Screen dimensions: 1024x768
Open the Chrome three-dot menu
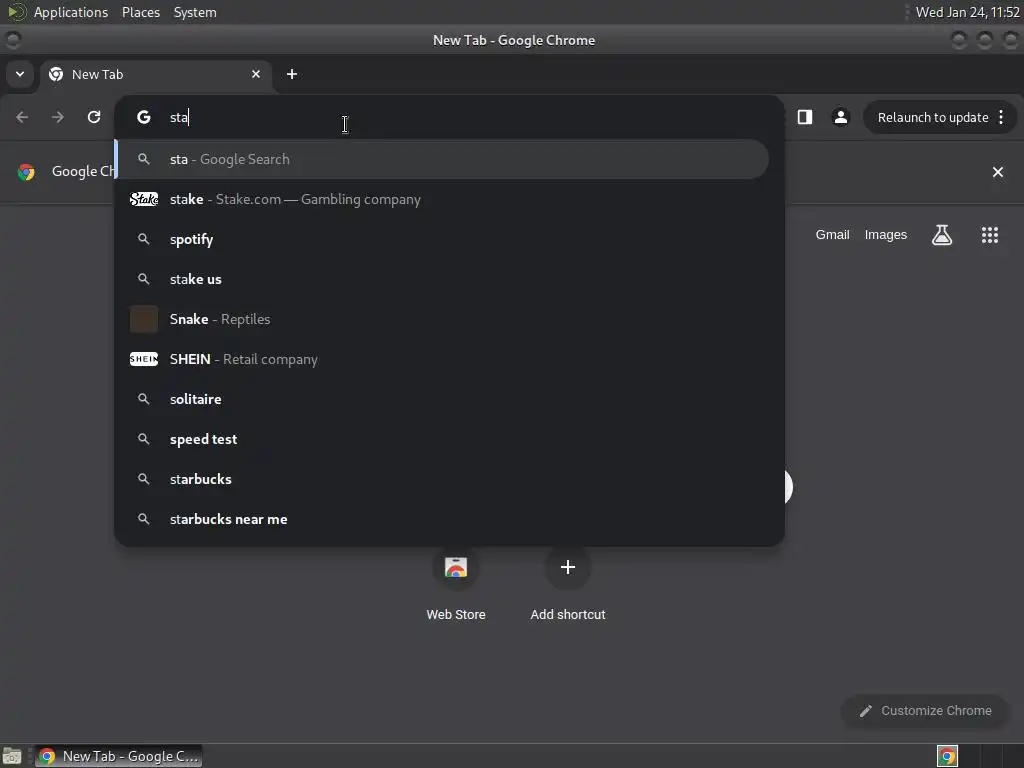[x=1001, y=117]
